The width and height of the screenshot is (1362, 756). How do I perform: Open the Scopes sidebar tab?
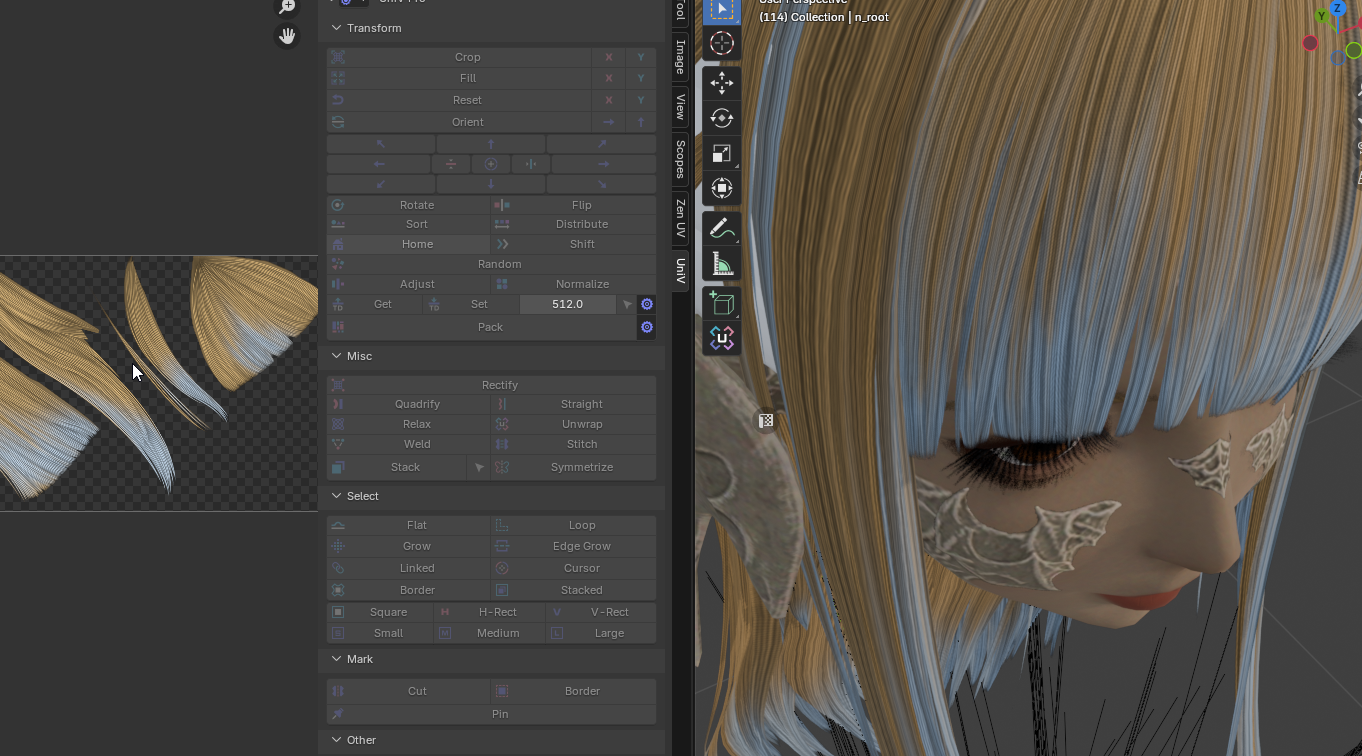point(680,159)
